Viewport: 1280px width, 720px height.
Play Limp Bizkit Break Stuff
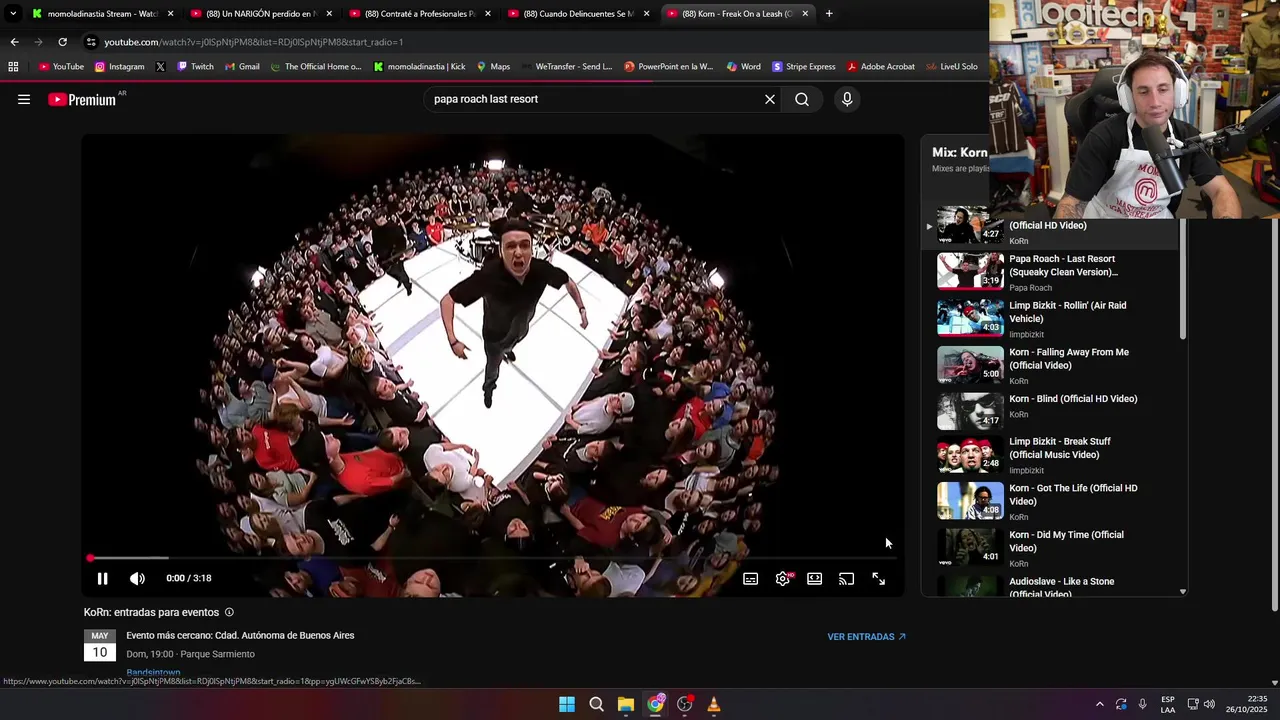point(1050,454)
